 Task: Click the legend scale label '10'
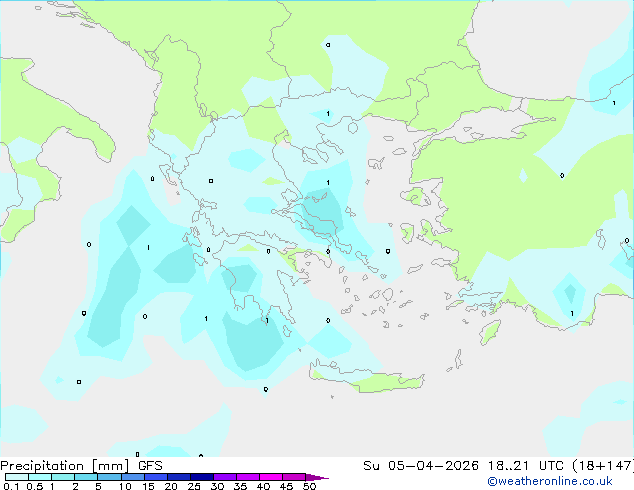125,486
